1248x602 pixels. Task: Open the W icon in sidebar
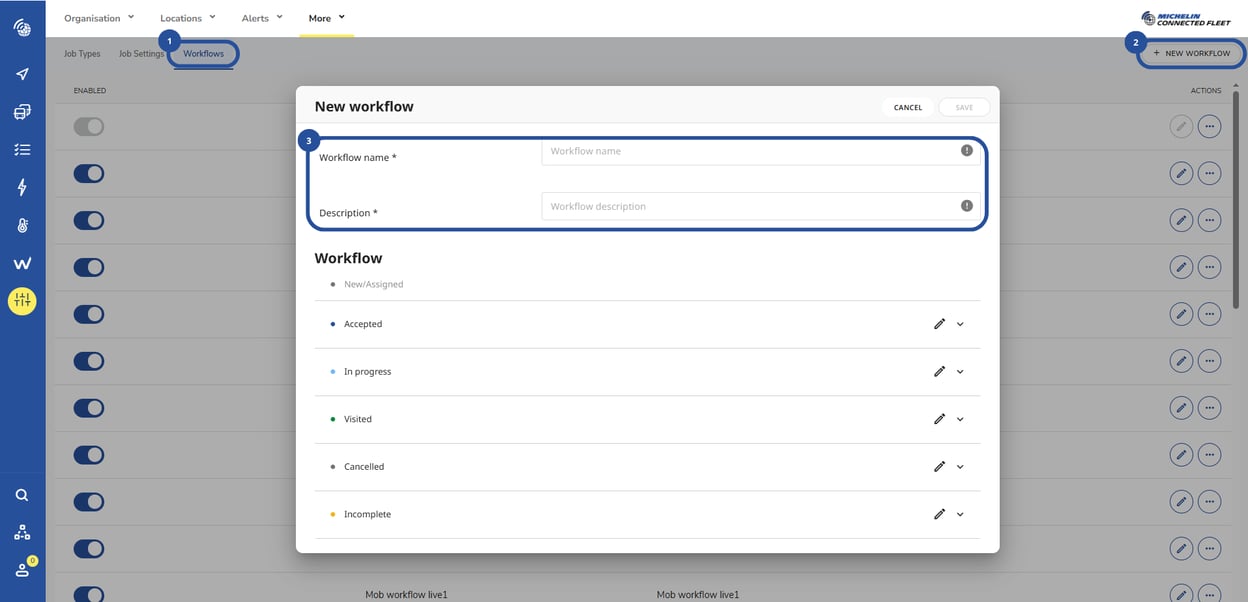pos(22,264)
